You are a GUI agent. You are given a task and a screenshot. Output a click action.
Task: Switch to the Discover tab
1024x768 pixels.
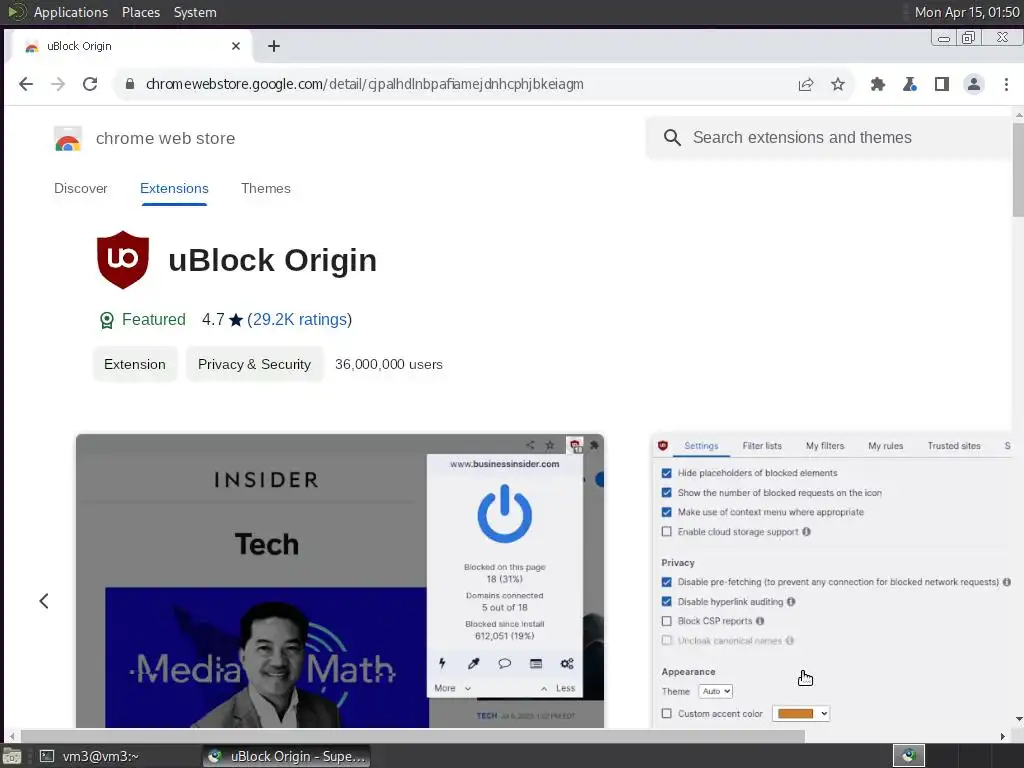(80, 188)
